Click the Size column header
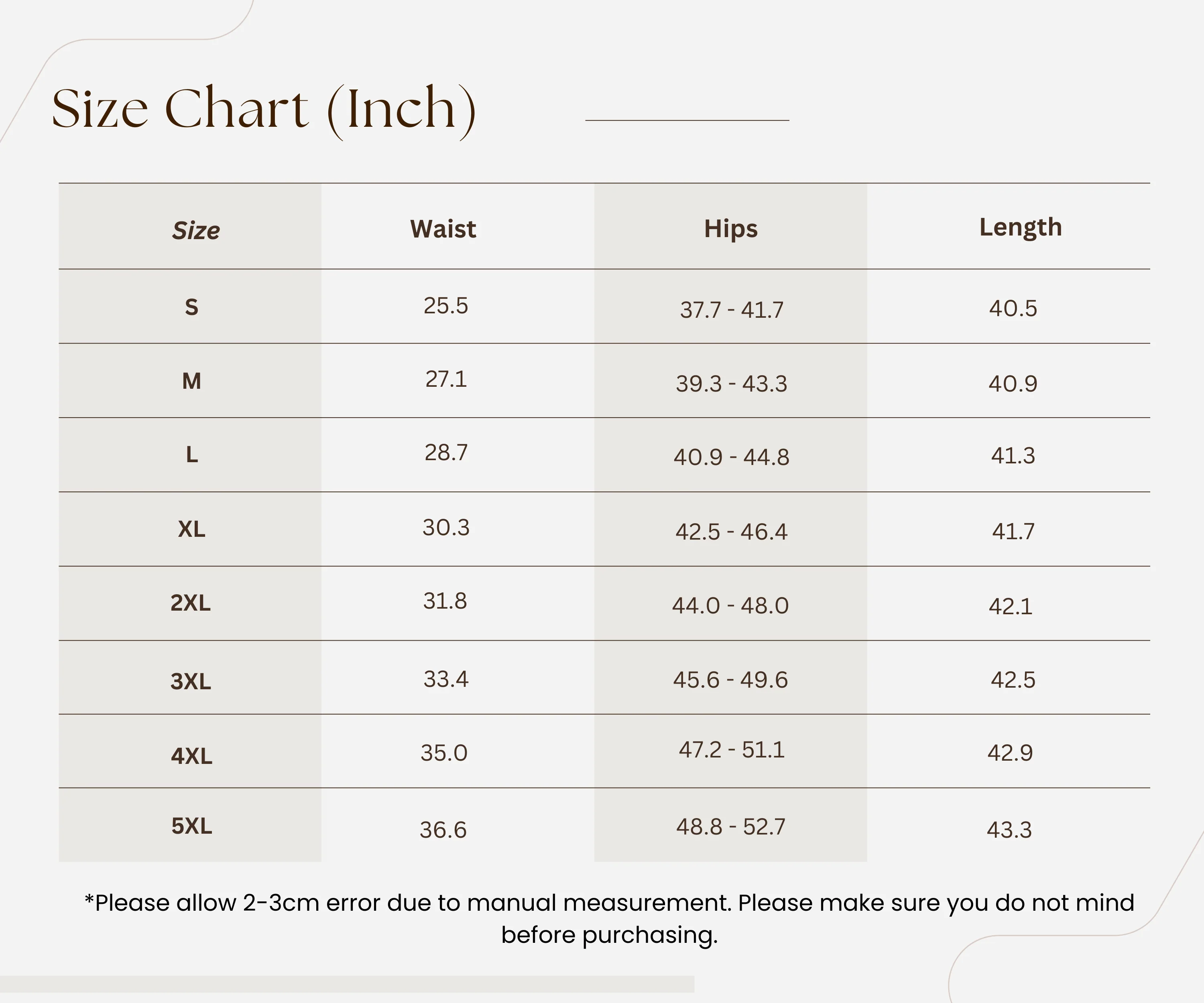 pos(195,230)
